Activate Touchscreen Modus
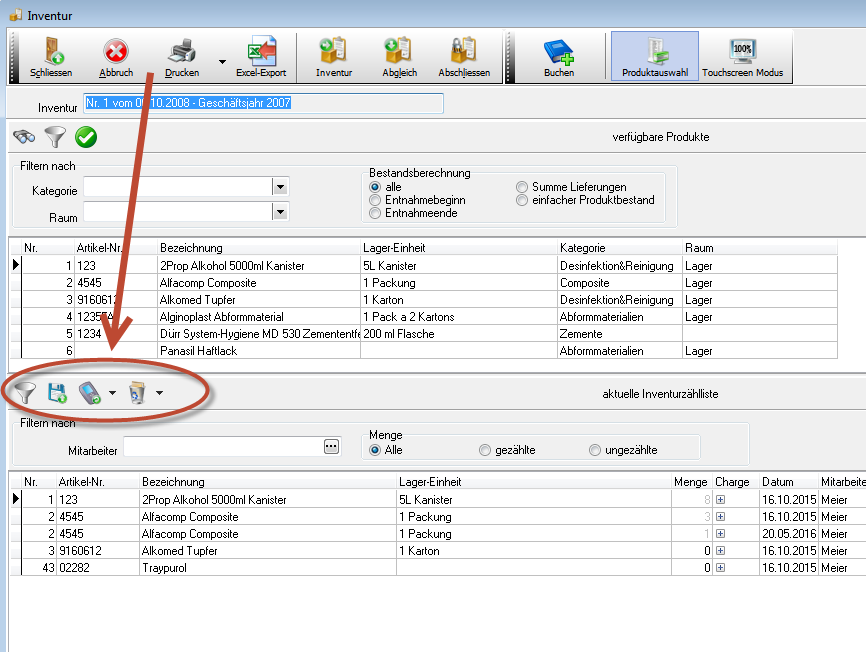 741,52
